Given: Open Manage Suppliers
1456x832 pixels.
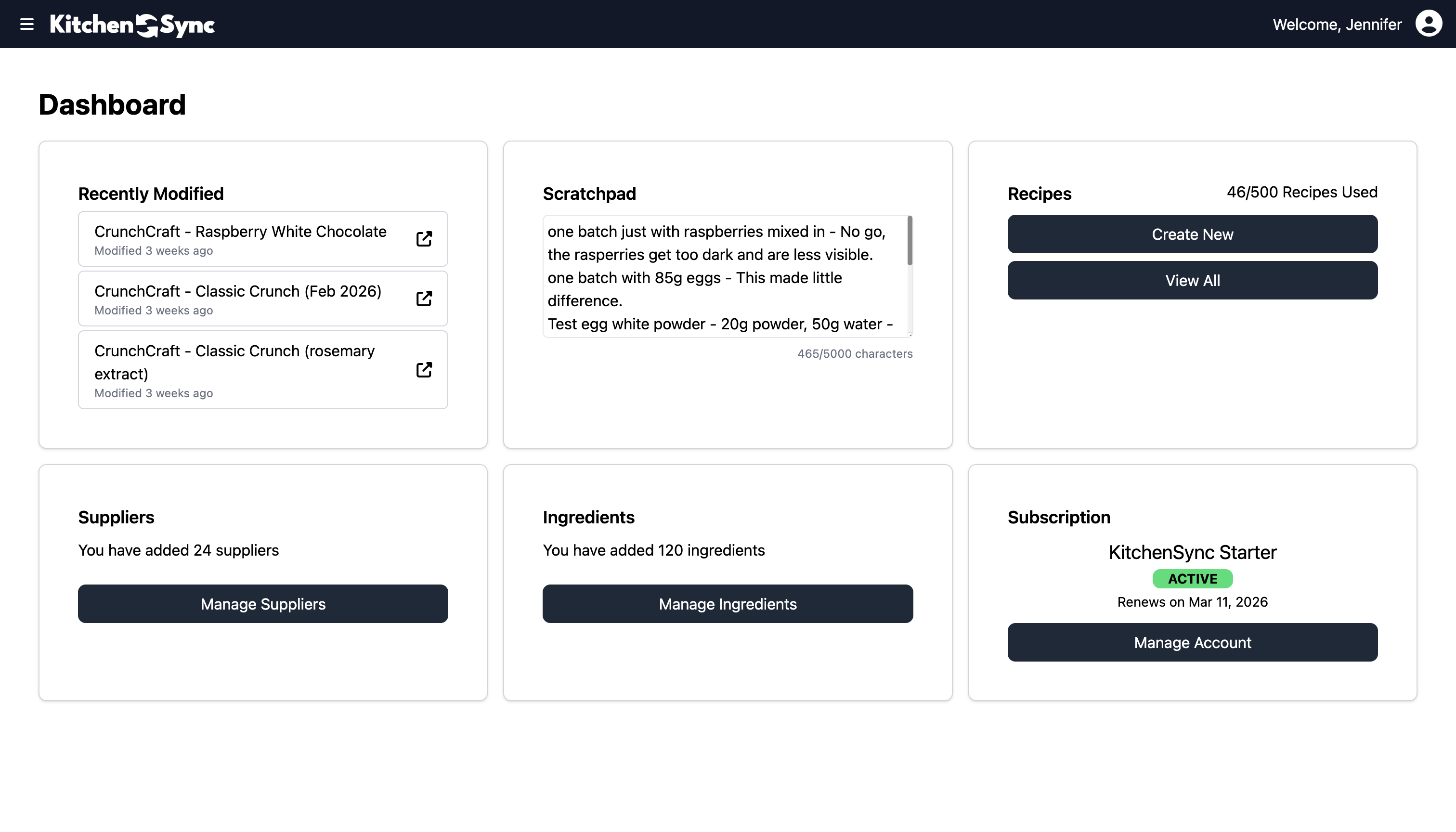Looking at the screenshot, I should tap(263, 603).
